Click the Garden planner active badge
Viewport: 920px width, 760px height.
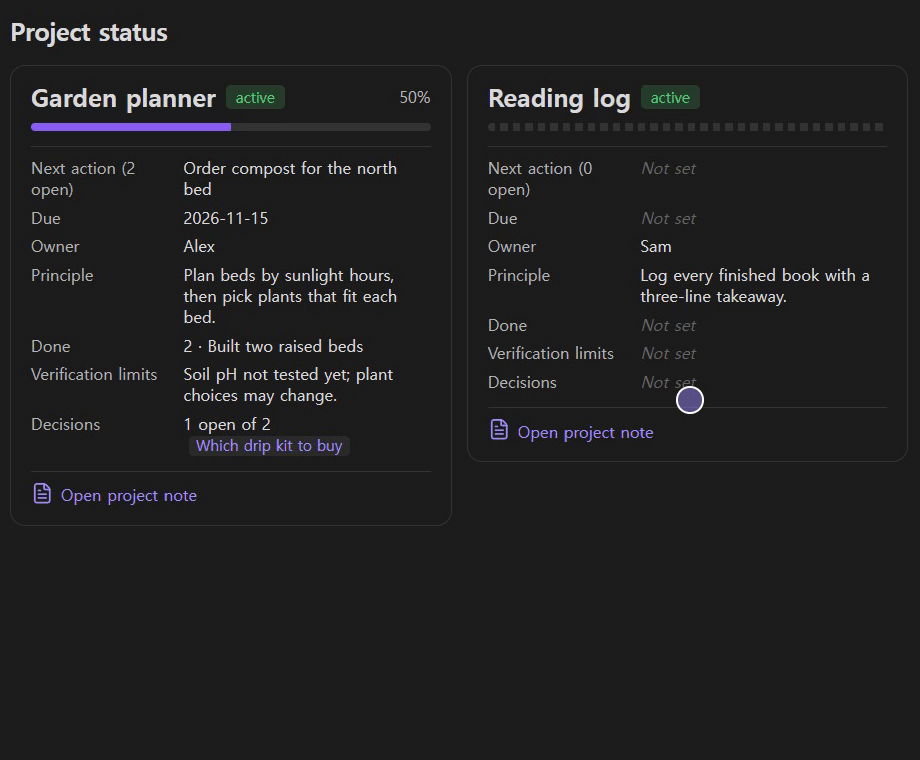click(255, 97)
